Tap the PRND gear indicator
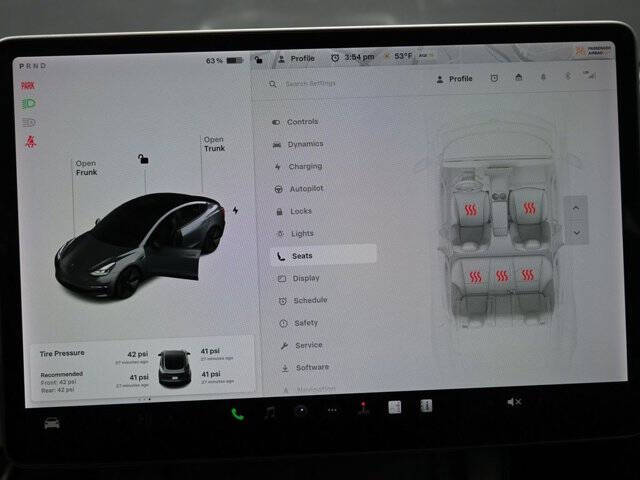This screenshot has width=640, height=480. click(x=33, y=66)
